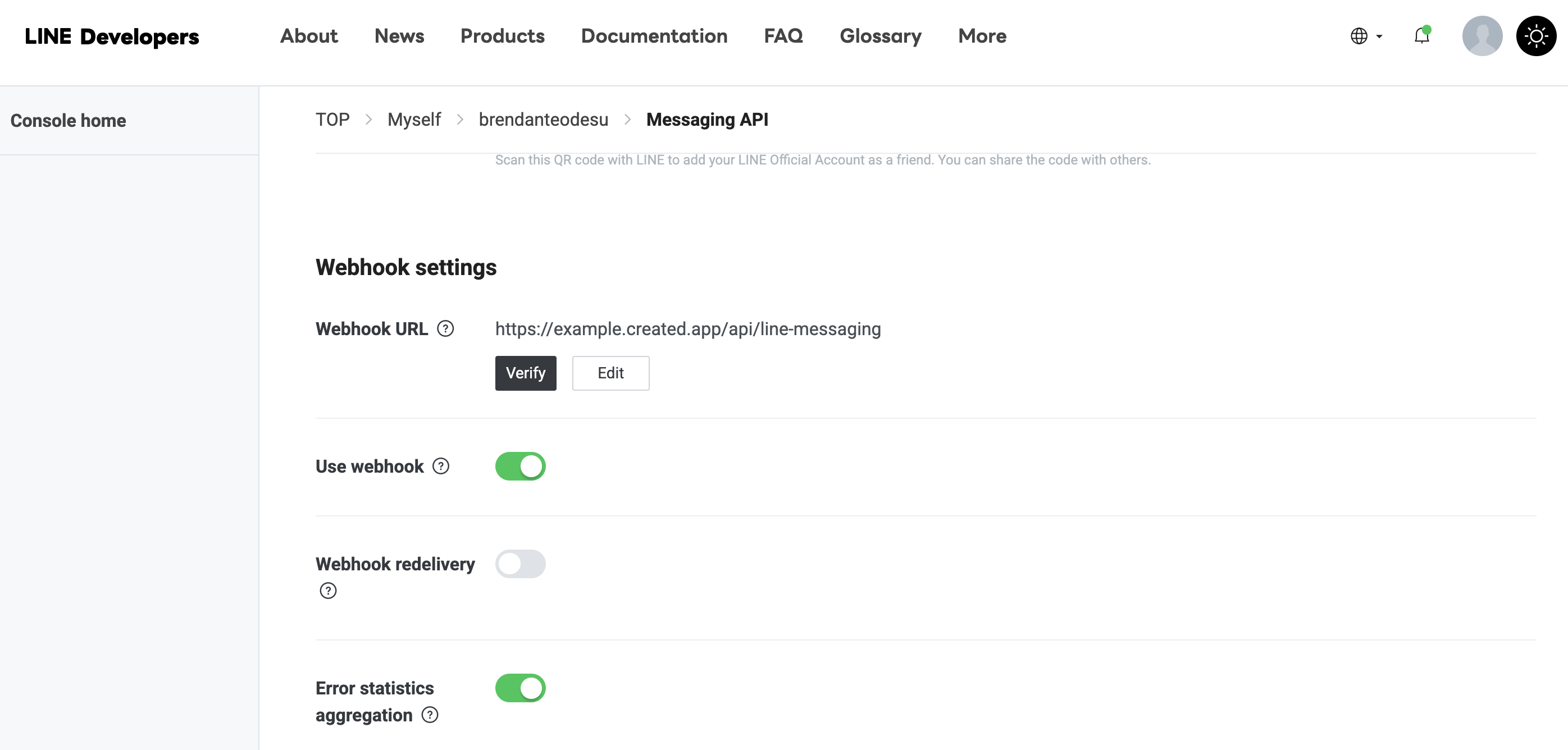The image size is (1568, 750).
Task: Open Console home in sidebar
Action: (68, 121)
